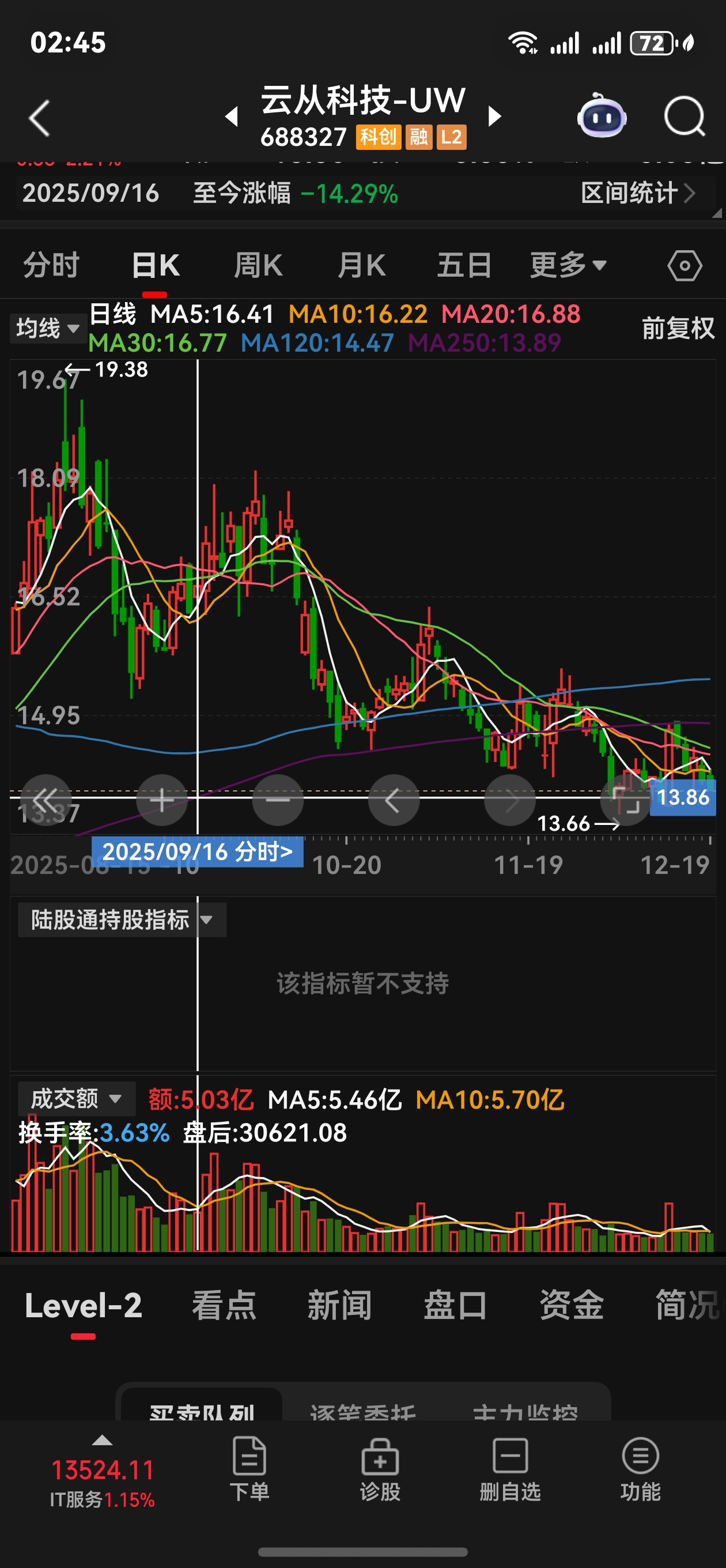Viewport: 726px width, 1568px height.
Task: Move chart cursor left with round arrow
Action: 394,800
